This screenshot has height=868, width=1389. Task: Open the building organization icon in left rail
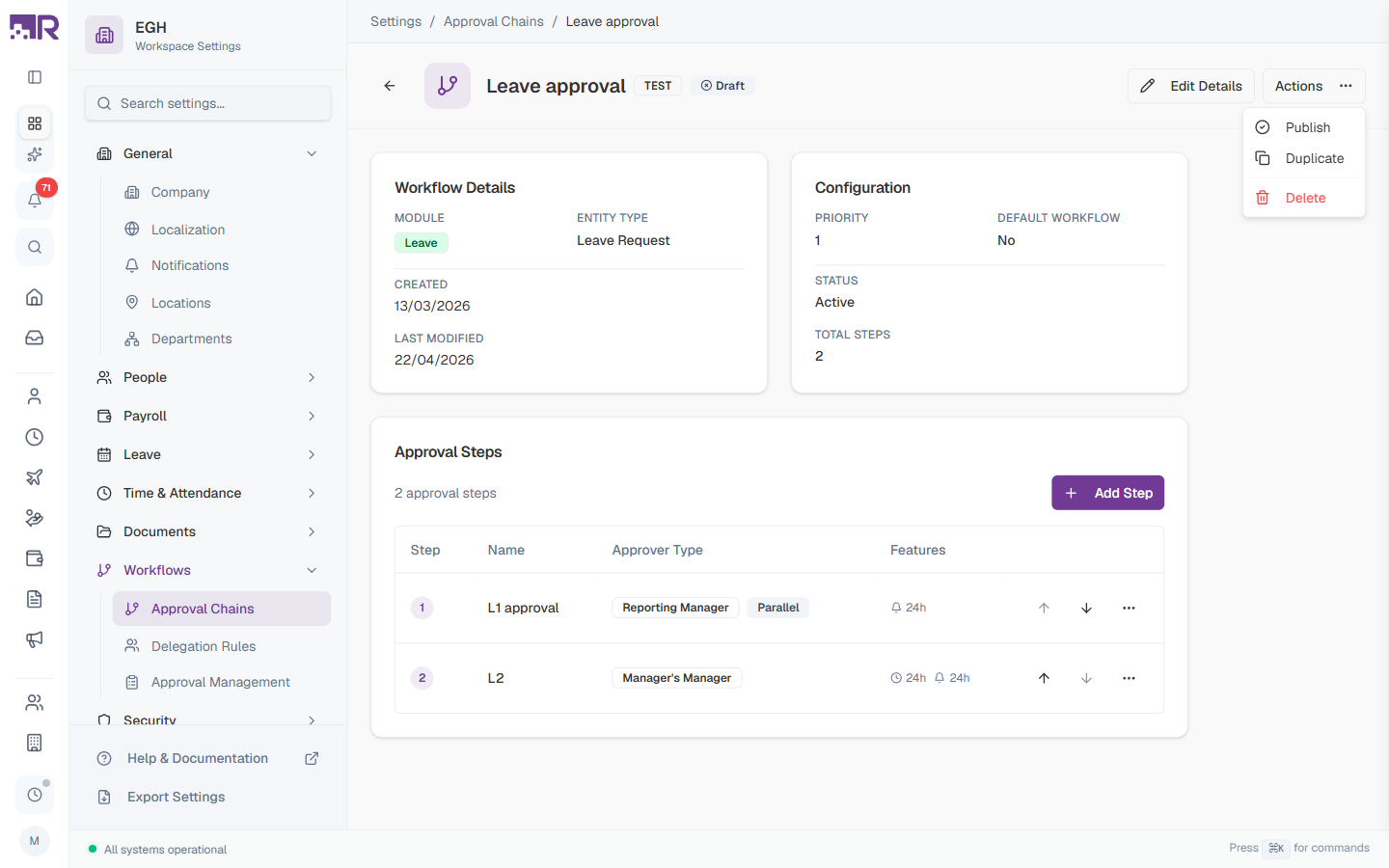(35, 743)
